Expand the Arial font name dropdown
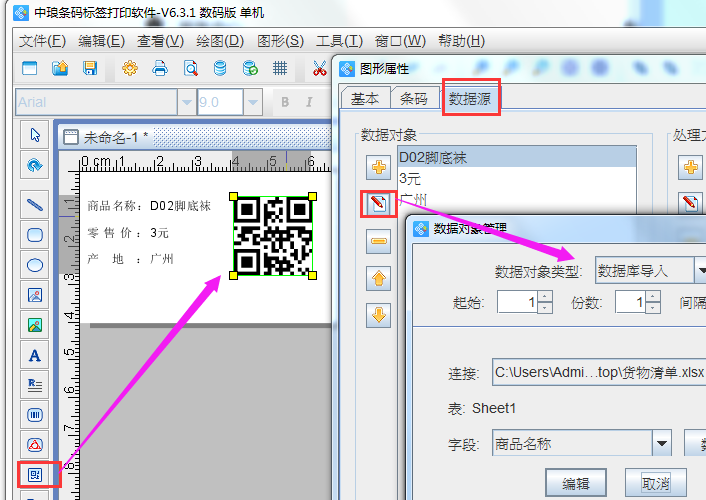706x500 pixels. [186, 102]
